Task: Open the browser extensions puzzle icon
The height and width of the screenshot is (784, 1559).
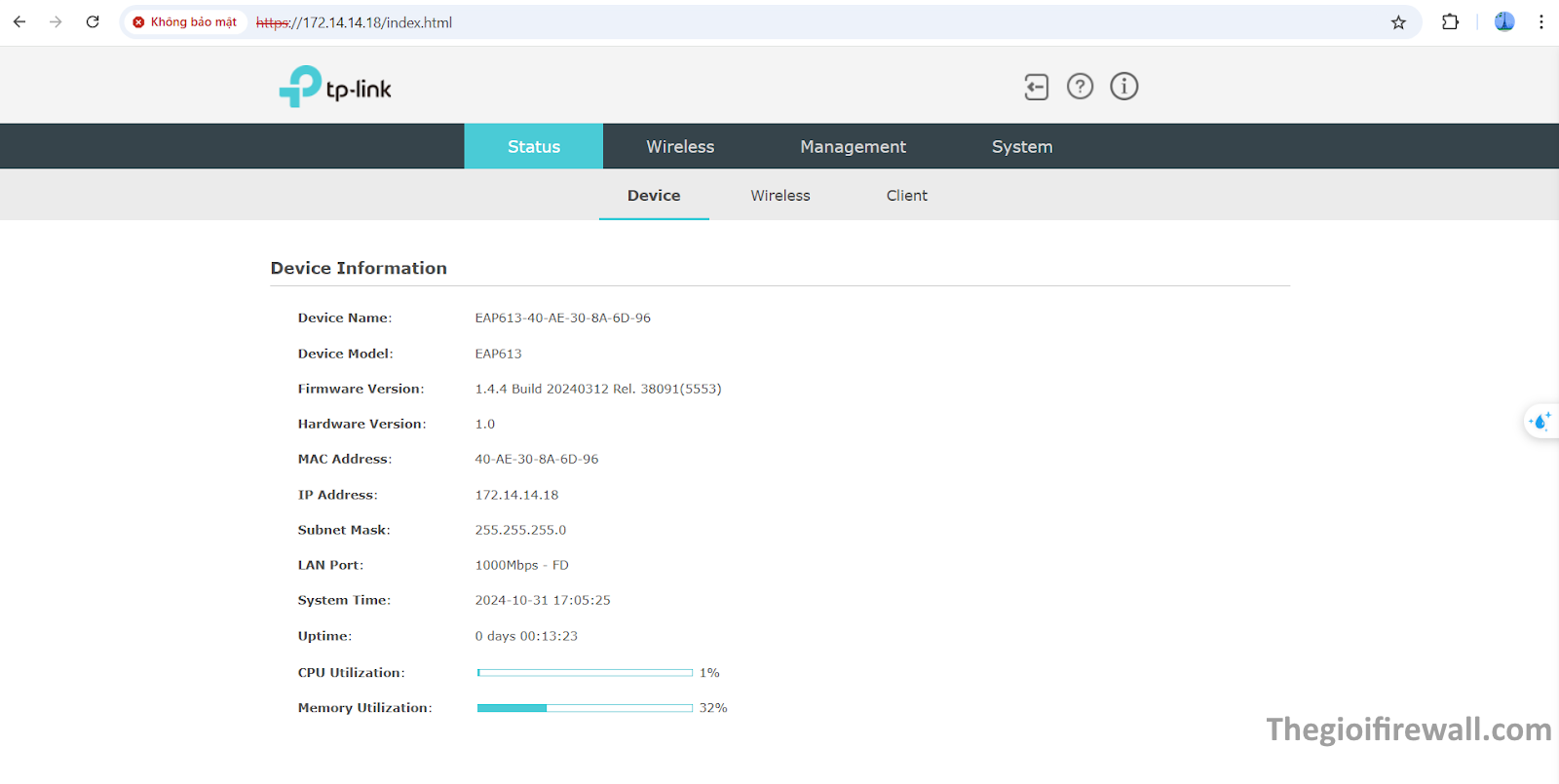Action: pos(1450,22)
